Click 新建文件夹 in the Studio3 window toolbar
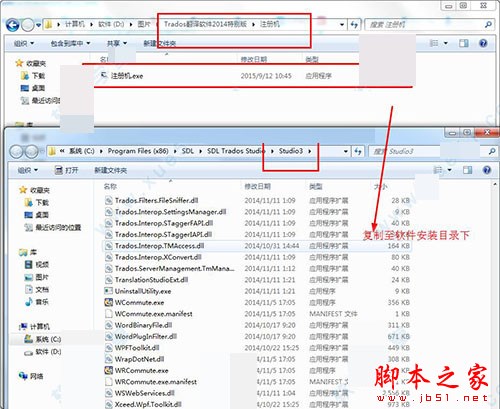Screen dimensions: 500x409 pyautogui.click(x=111, y=170)
